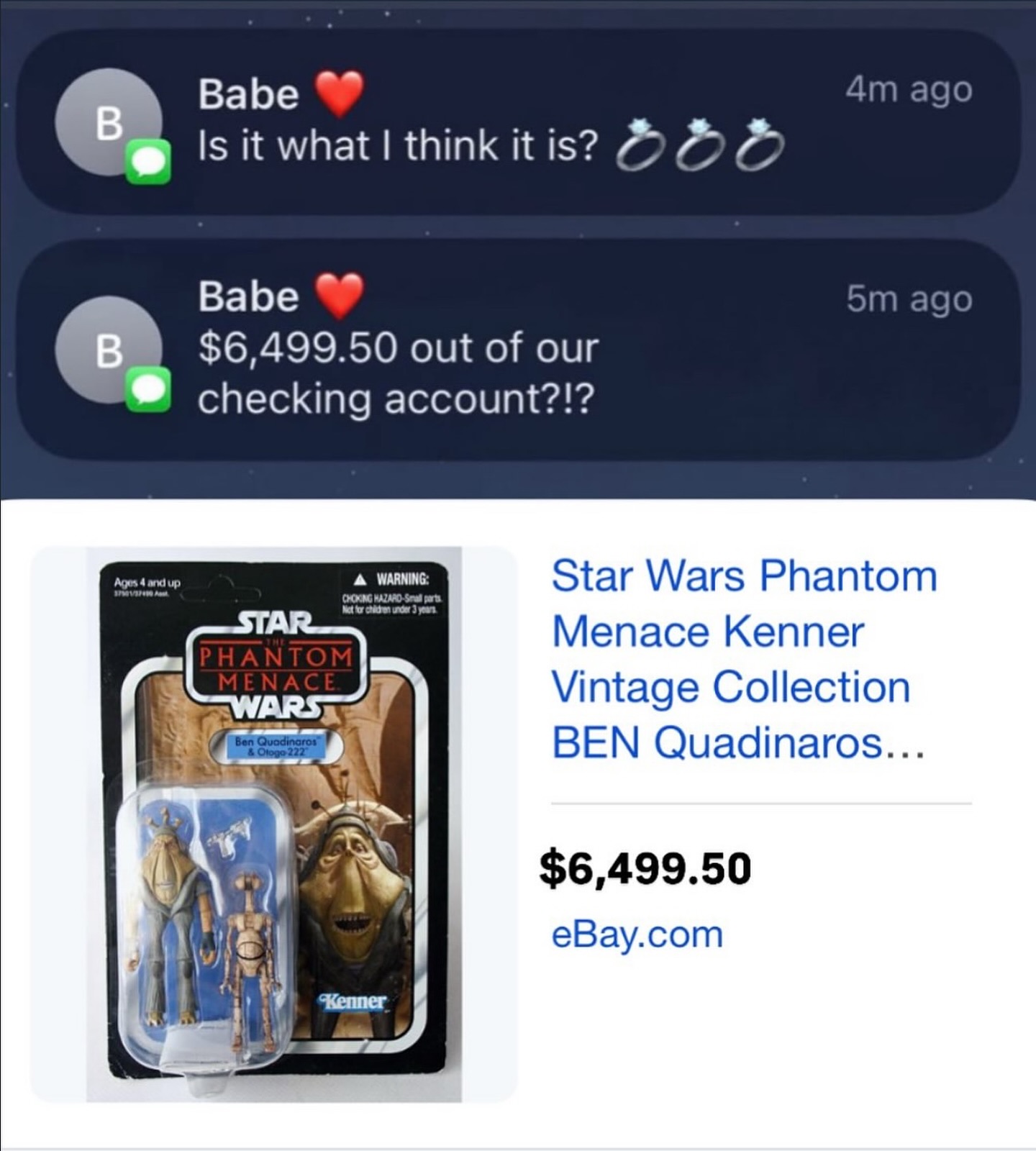The height and width of the screenshot is (1151, 1036).
Task: Tap the last ring emoji
Action: (757, 146)
